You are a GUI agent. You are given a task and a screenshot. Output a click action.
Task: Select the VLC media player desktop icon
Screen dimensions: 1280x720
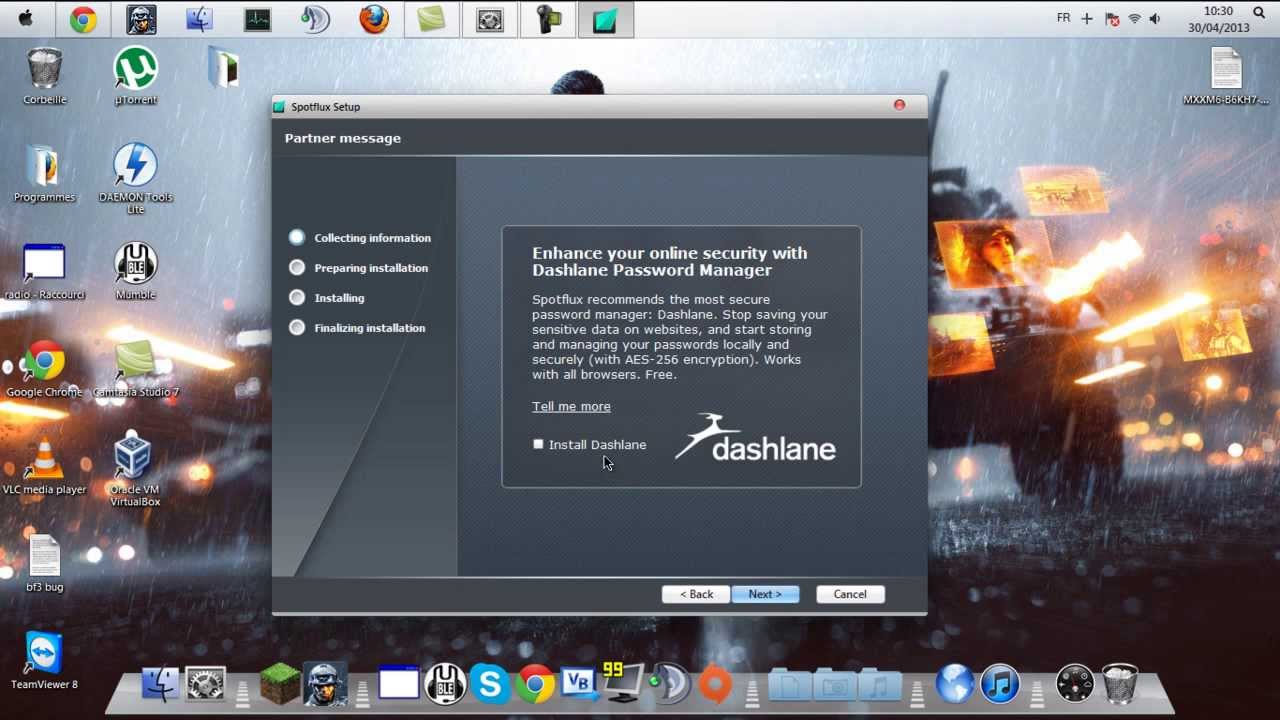pyautogui.click(x=44, y=466)
